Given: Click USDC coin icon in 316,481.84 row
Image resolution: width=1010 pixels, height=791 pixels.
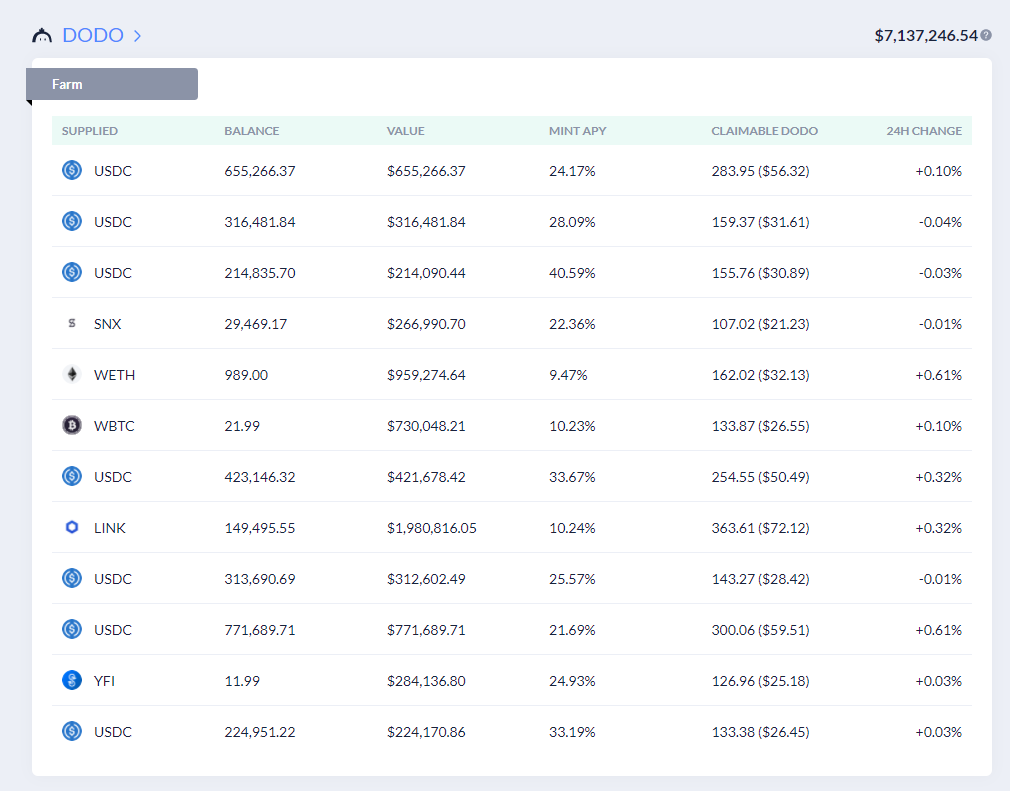Looking at the screenshot, I should [72, 221].
